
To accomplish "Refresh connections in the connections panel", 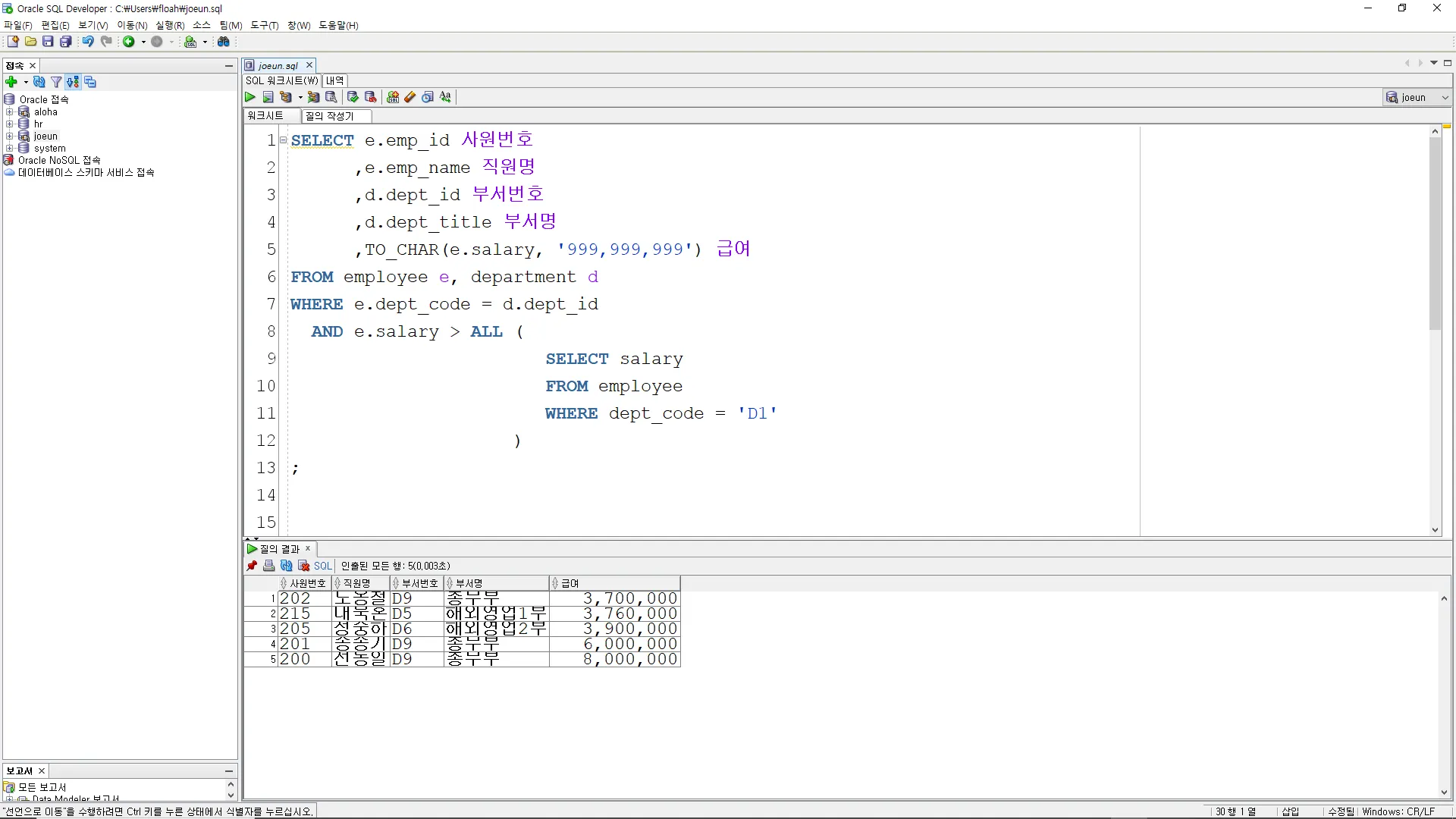I will (x=39, y=82).
